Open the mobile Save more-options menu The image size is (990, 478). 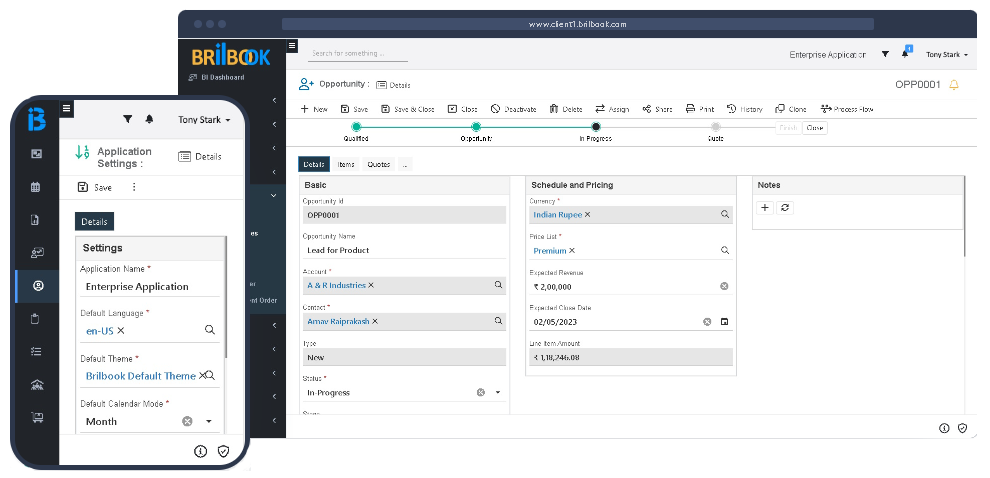133,187
